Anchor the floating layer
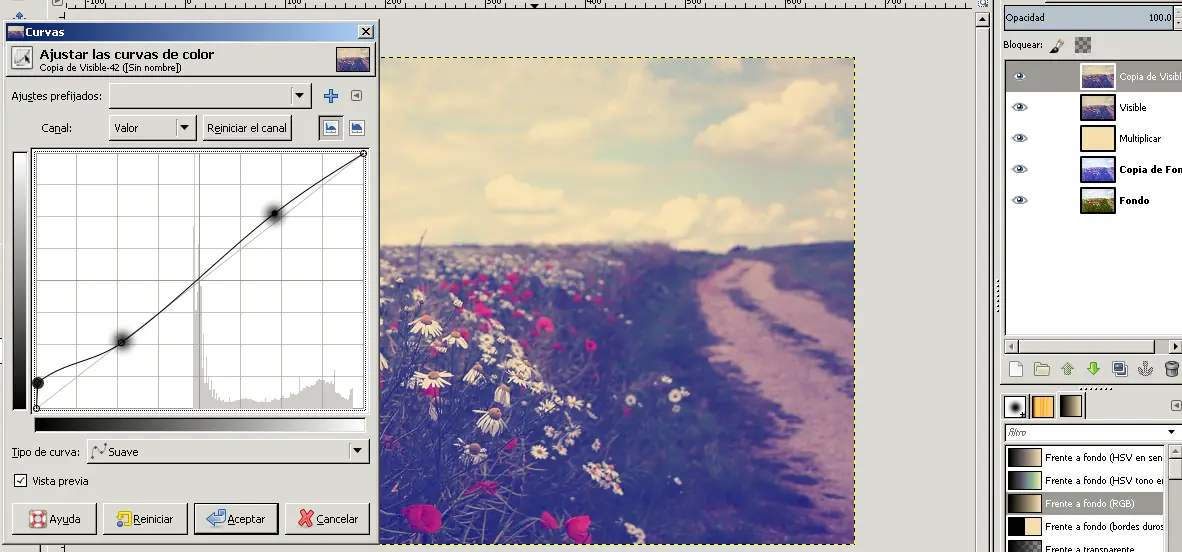The width and height of the screenshot is (1182, 552). pyautogui.click(x=1145, y=369)
